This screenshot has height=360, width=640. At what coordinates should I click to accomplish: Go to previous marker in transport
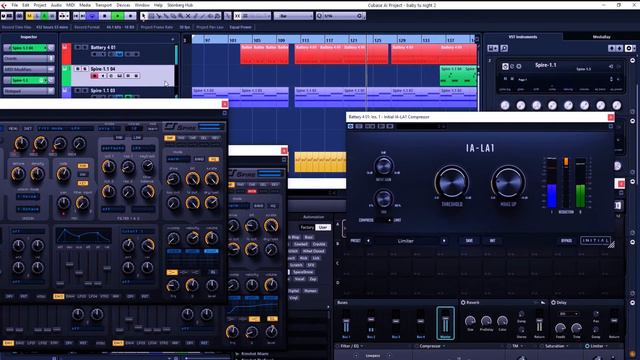click(x=76, y=16)
